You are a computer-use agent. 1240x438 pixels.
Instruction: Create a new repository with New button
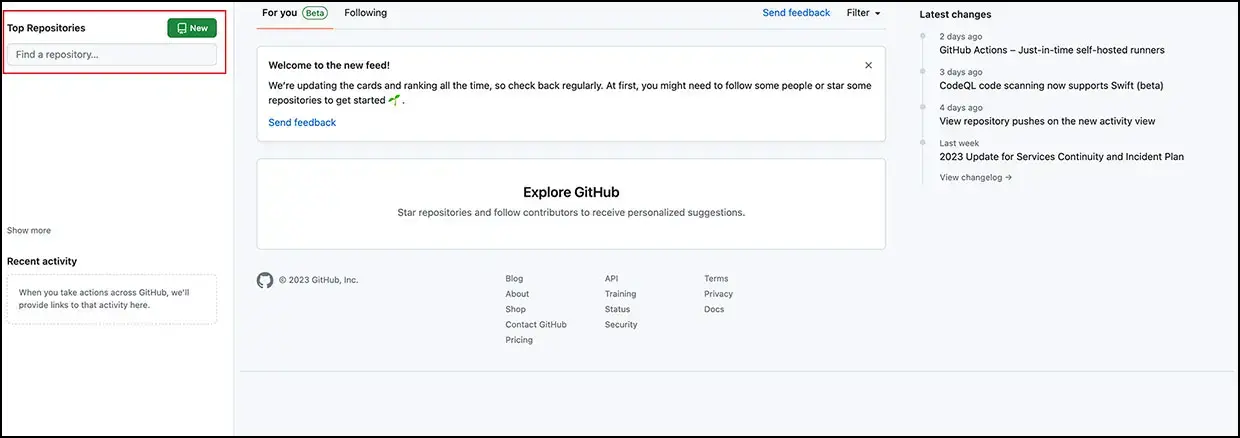[x=192, y=28]
